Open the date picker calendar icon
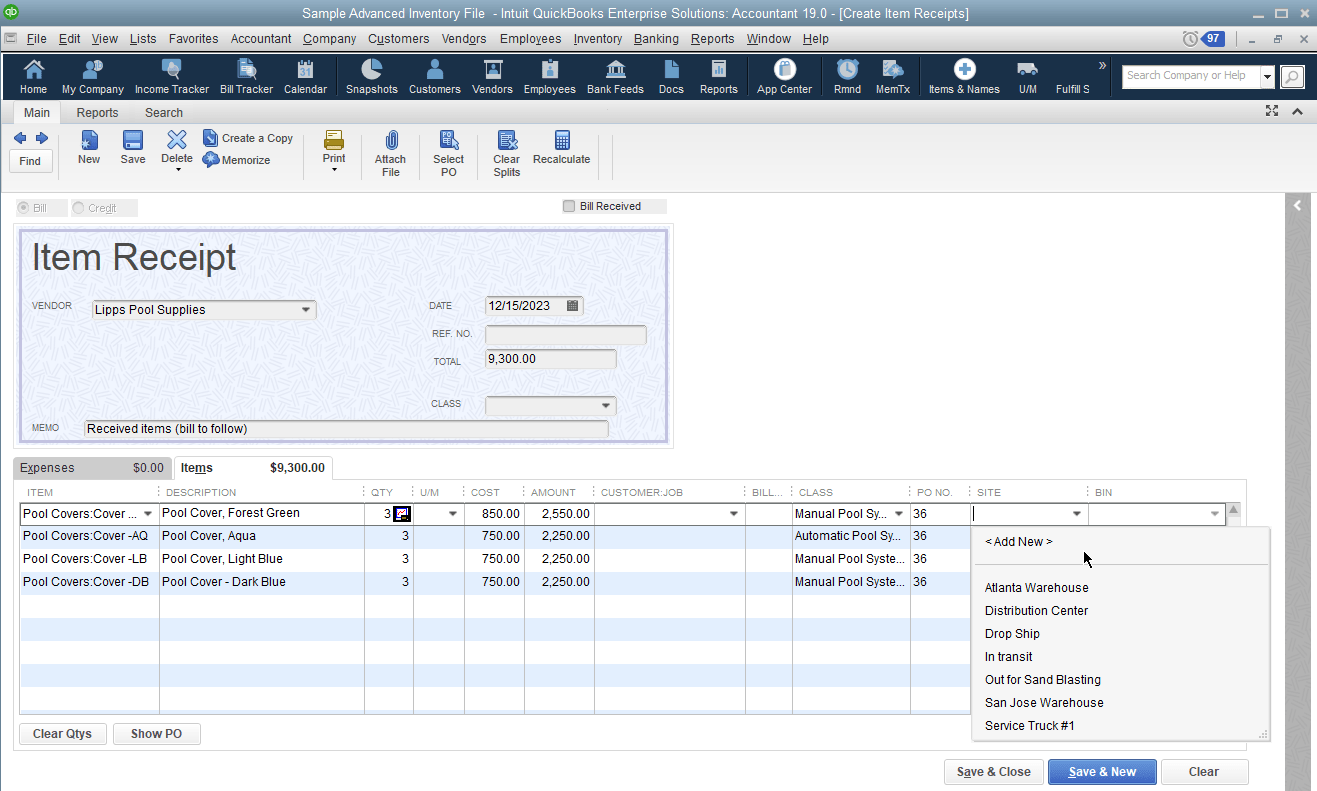The height and width of the screenshot is (791, 1317). pyautogui.click(x=573, y=306)
